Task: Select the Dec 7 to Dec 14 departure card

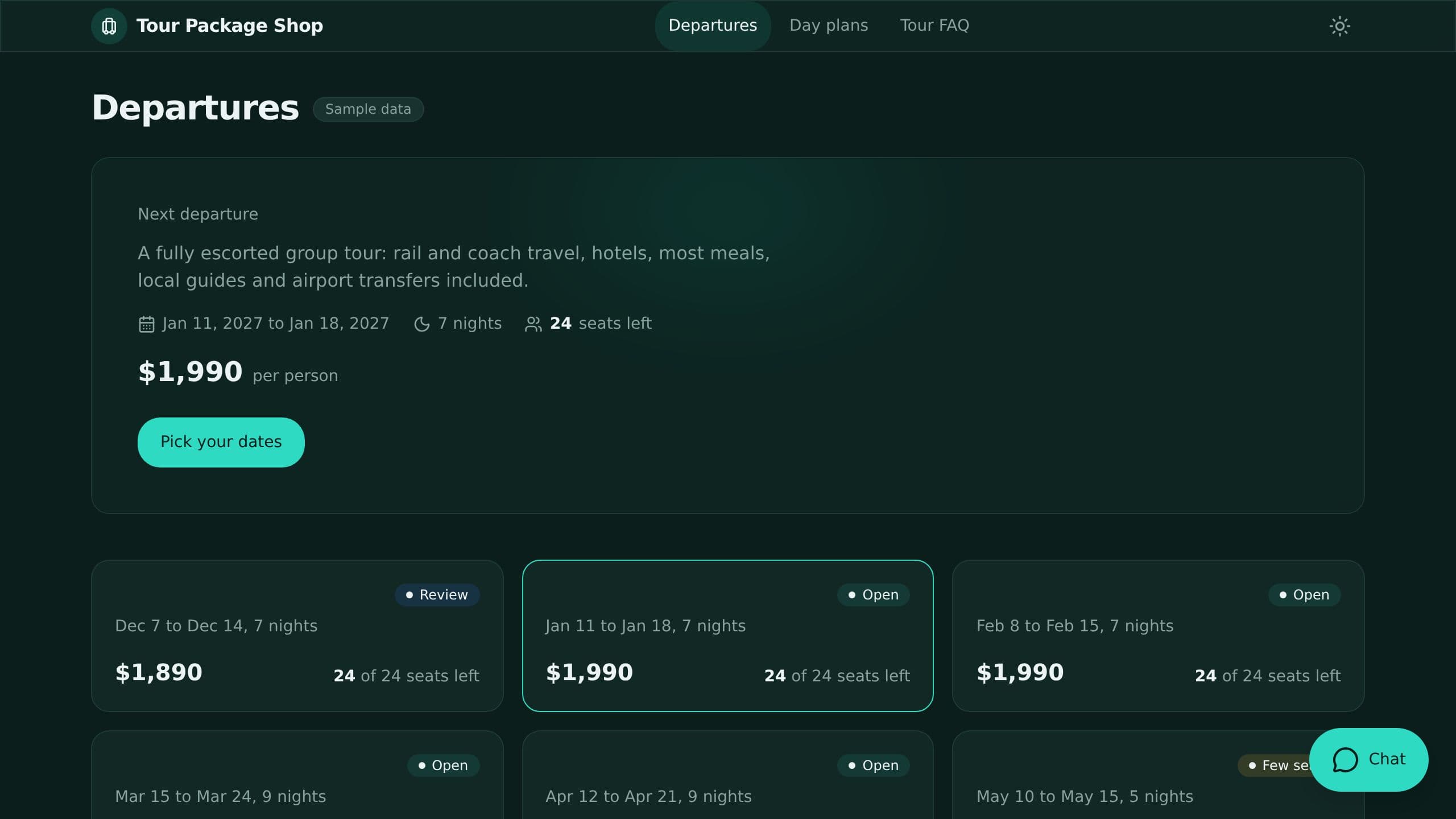Action: (x=297, y=636)
